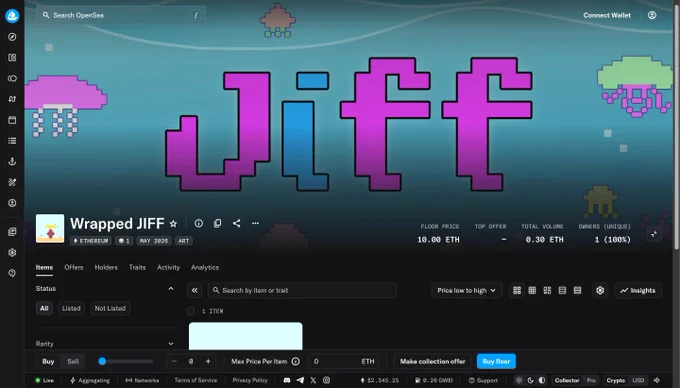Switch to system theme half-circle icon

(542, 380)
